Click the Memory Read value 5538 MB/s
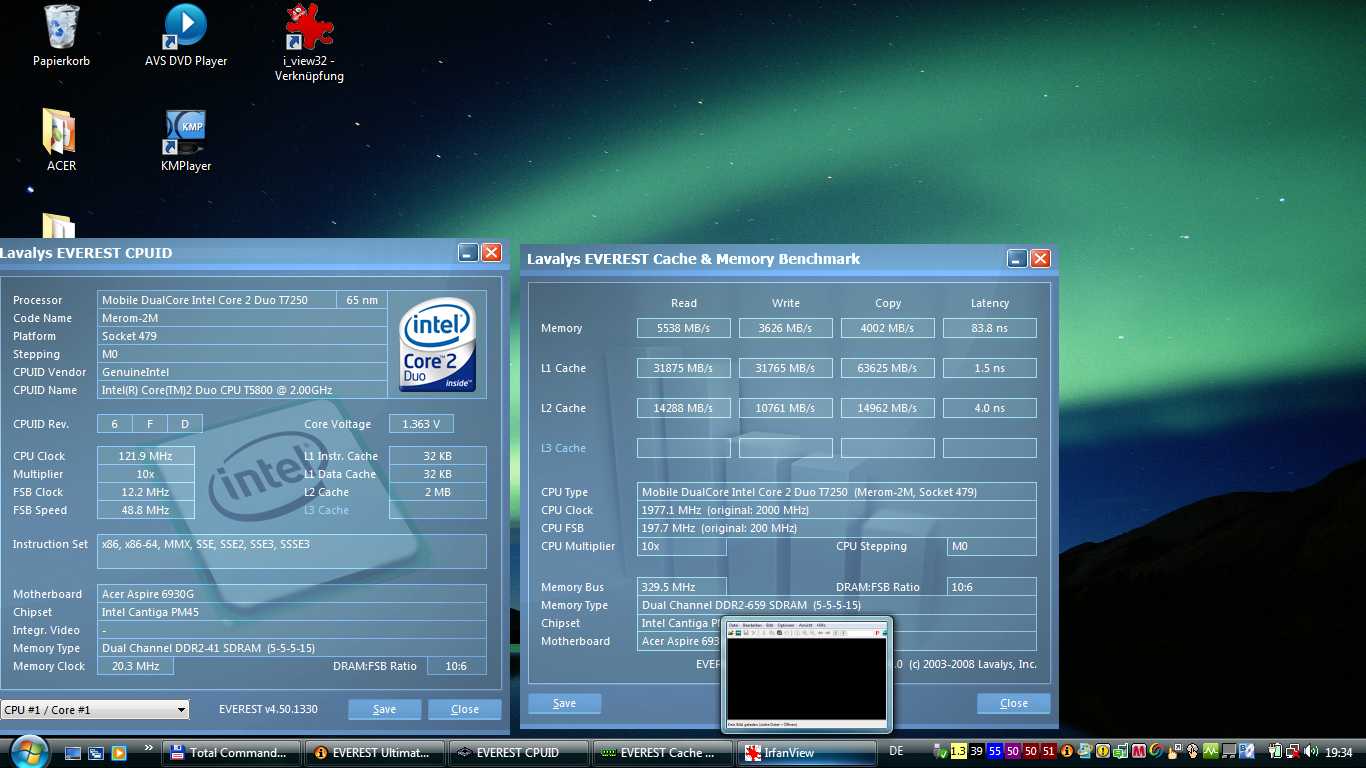 (x=684, y=328)
